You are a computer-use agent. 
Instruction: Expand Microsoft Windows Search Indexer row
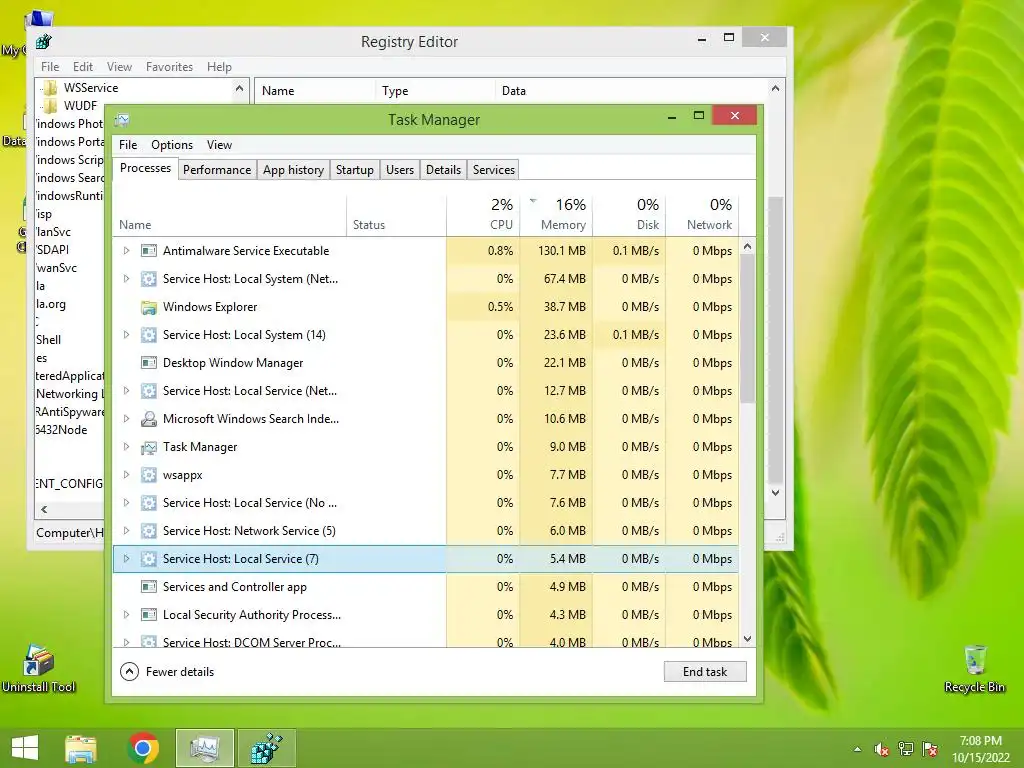[x=127, y=419]
